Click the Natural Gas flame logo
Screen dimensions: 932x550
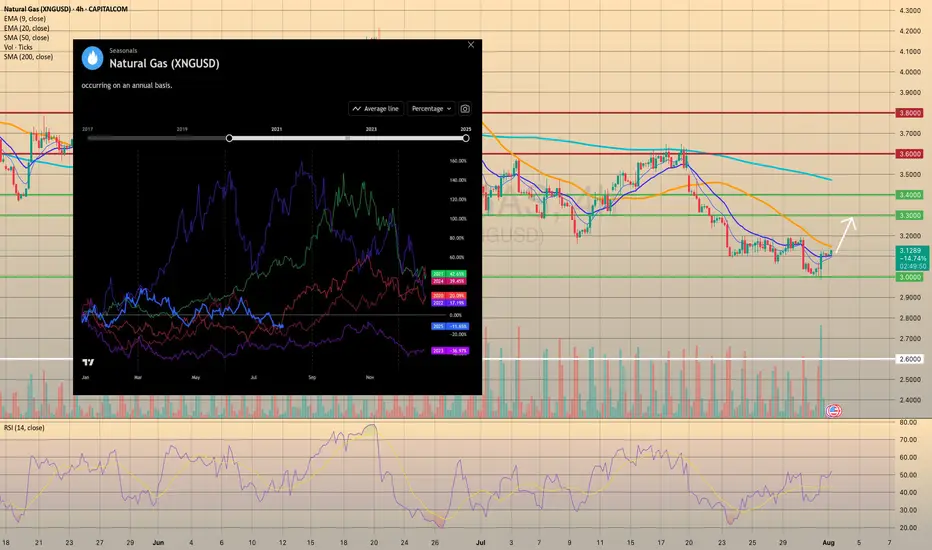(x=92, y=58)
